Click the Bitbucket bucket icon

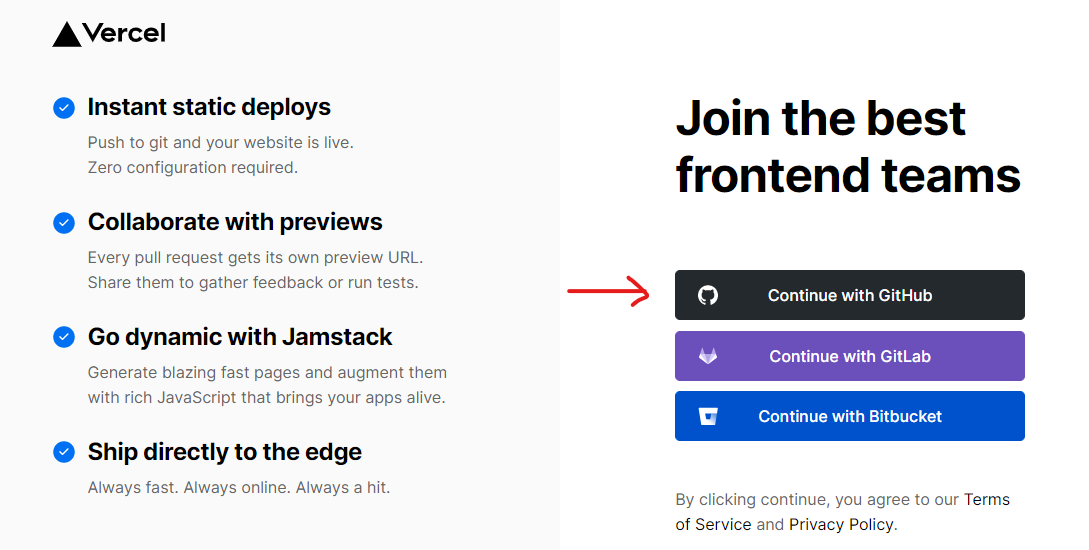coord(708,416)
